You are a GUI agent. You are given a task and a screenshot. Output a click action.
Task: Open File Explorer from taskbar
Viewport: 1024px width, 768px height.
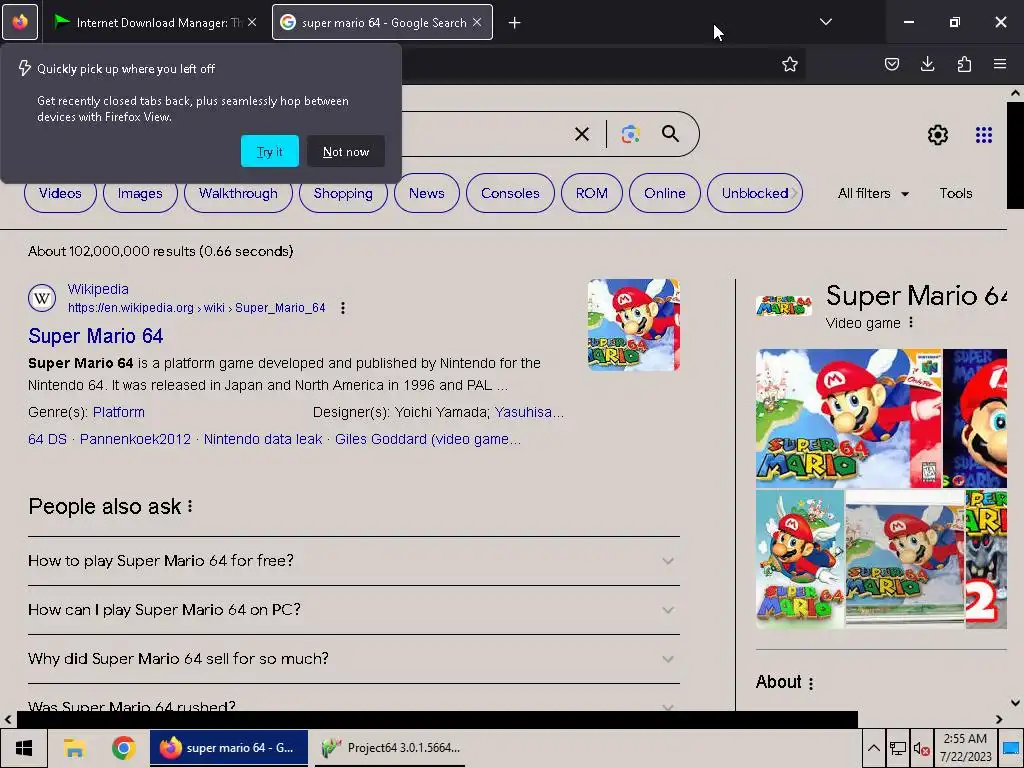[74, 748]
